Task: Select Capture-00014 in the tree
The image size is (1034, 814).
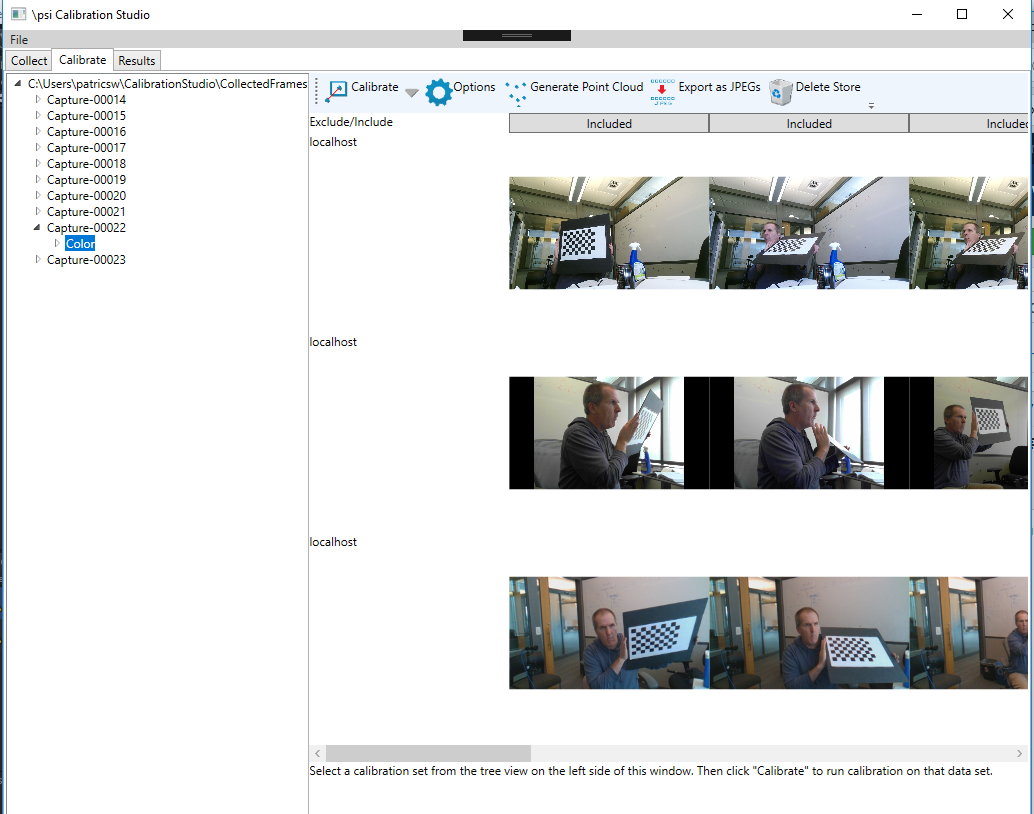Action: [x=86, y=100]
